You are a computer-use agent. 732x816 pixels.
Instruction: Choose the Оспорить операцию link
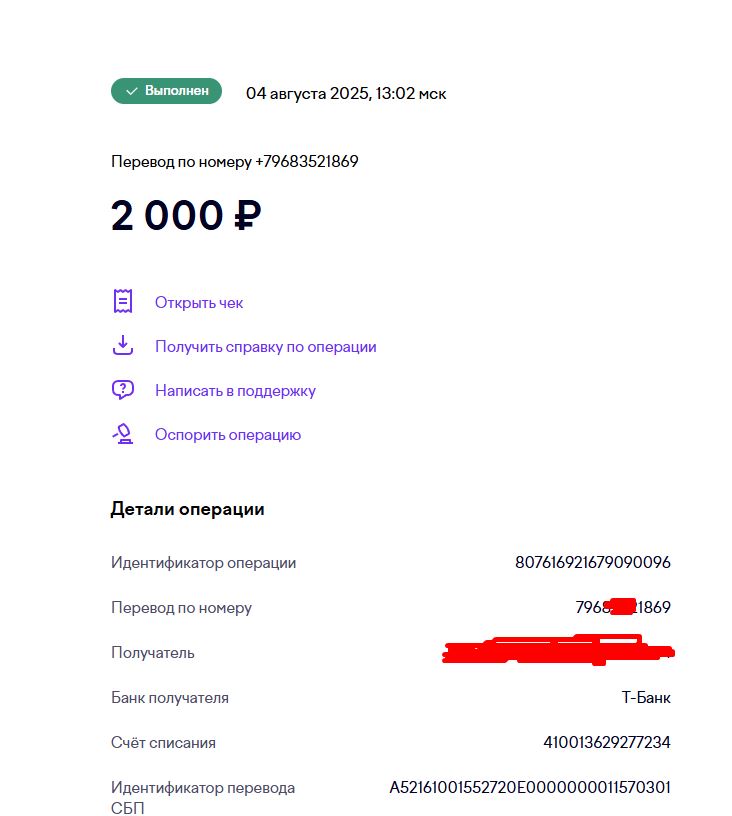[228, 434]
